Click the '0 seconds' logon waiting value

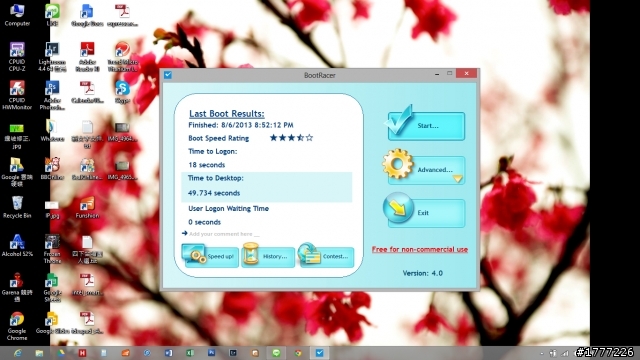[204, 222]
